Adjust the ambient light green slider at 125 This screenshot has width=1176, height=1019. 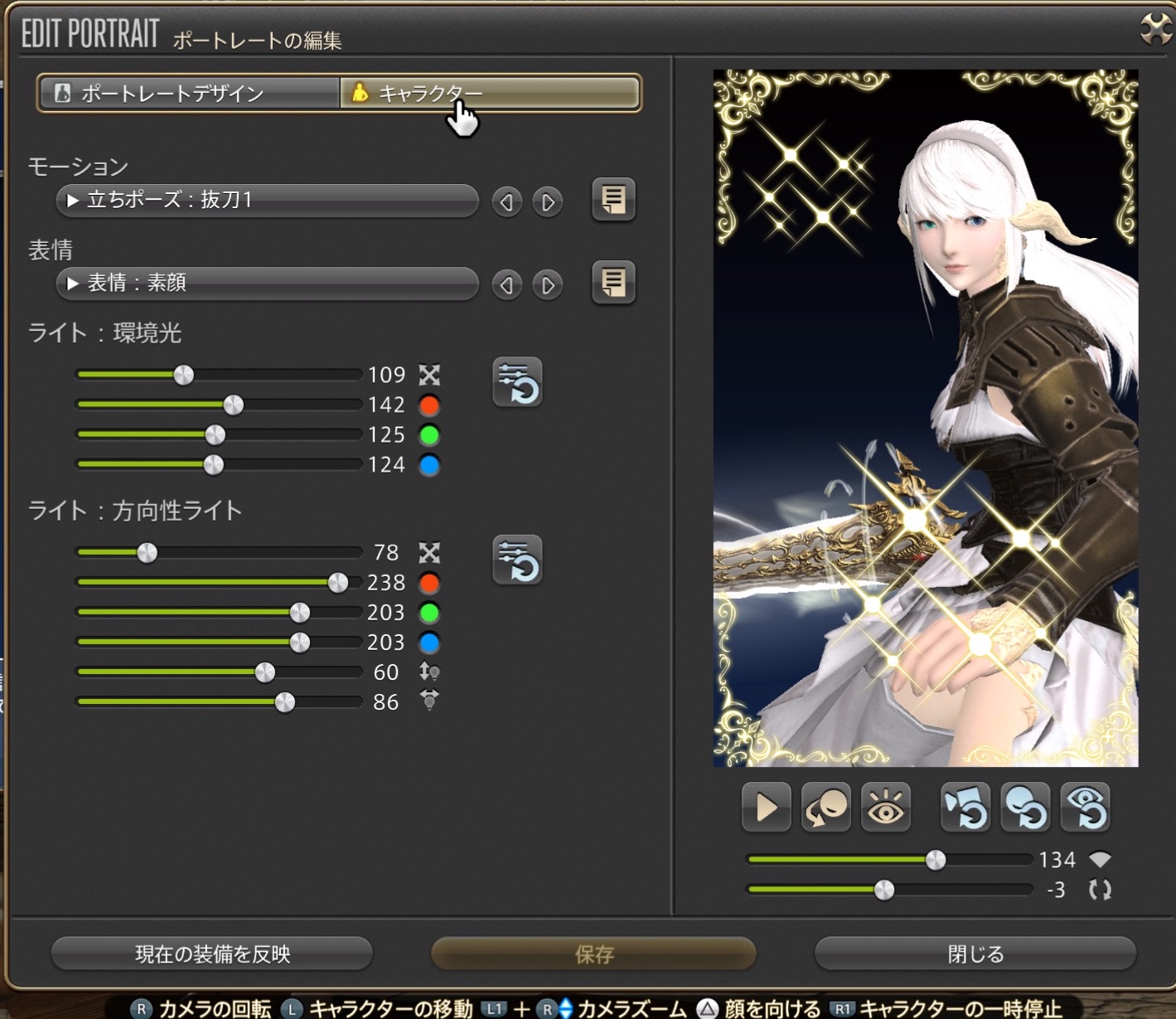pyautogui.click(x=219, y=434)
